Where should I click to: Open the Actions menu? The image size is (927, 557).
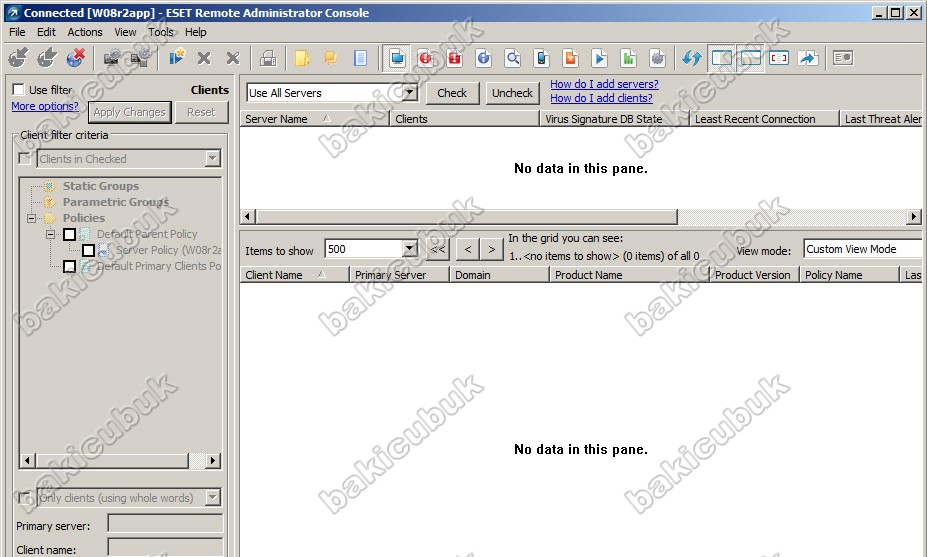[85, 32]
